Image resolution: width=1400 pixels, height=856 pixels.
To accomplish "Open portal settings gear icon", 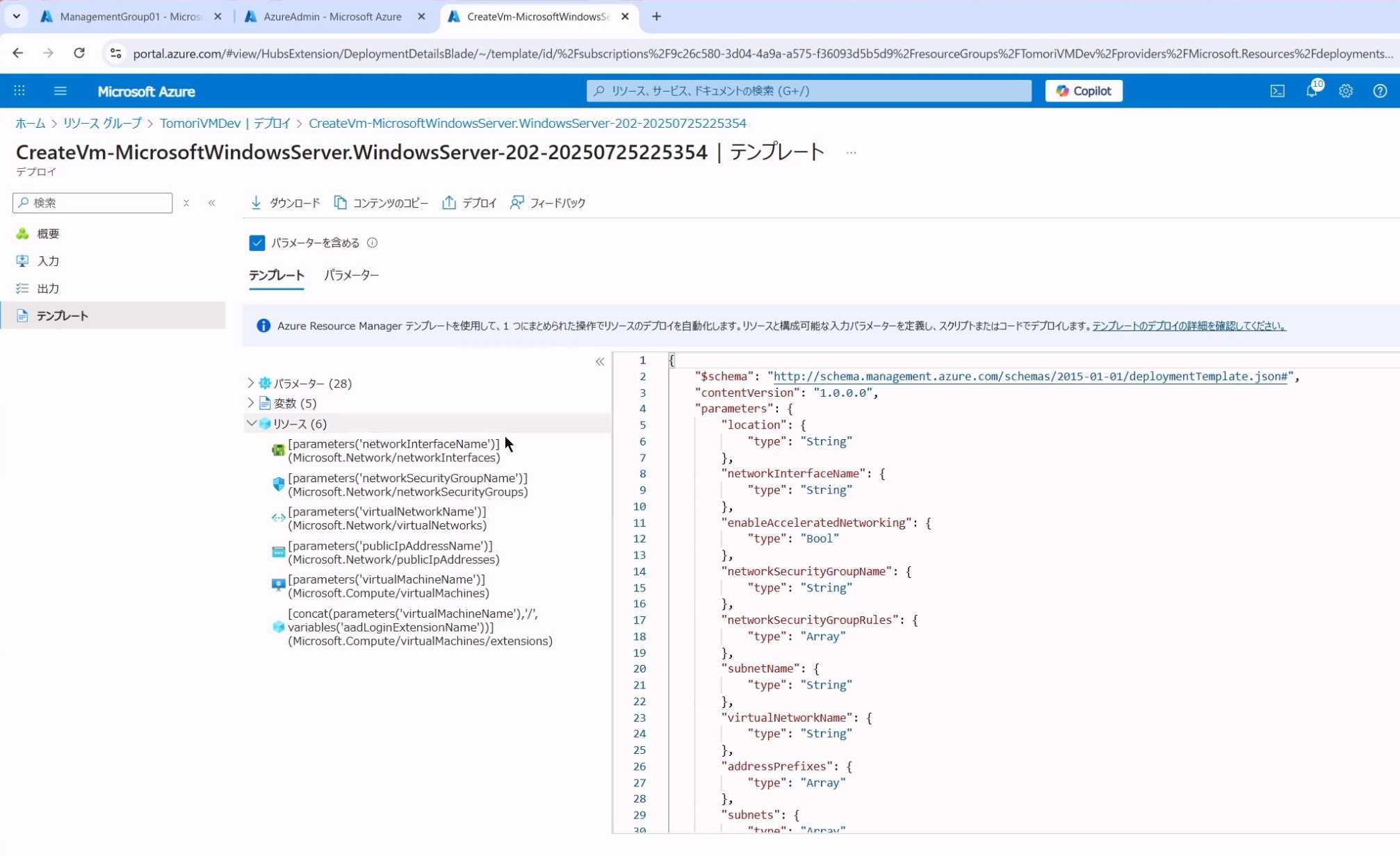I will coord(1346,91).
